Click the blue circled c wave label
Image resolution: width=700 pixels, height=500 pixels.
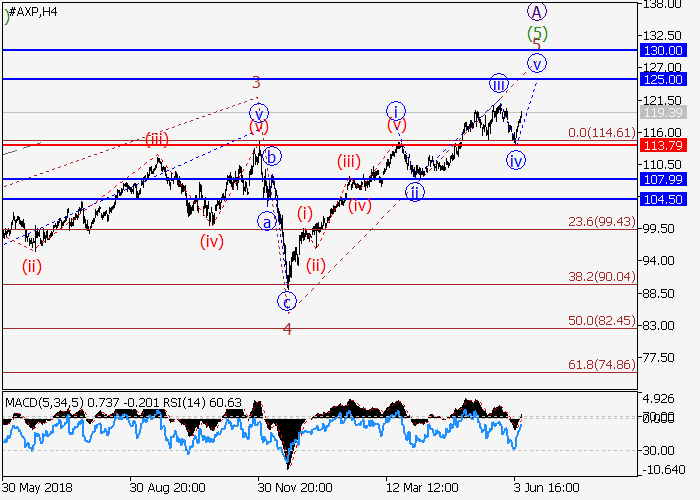286,300
